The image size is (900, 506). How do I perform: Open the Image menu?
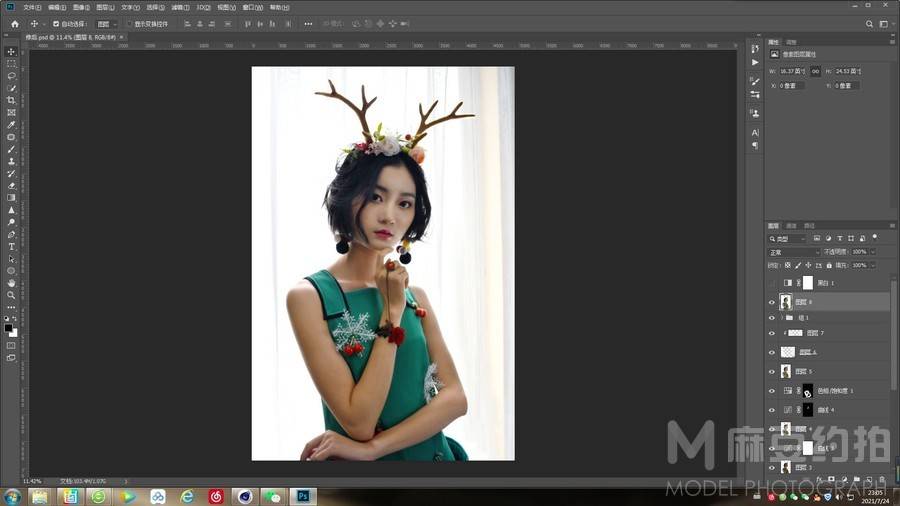[81, 7]
